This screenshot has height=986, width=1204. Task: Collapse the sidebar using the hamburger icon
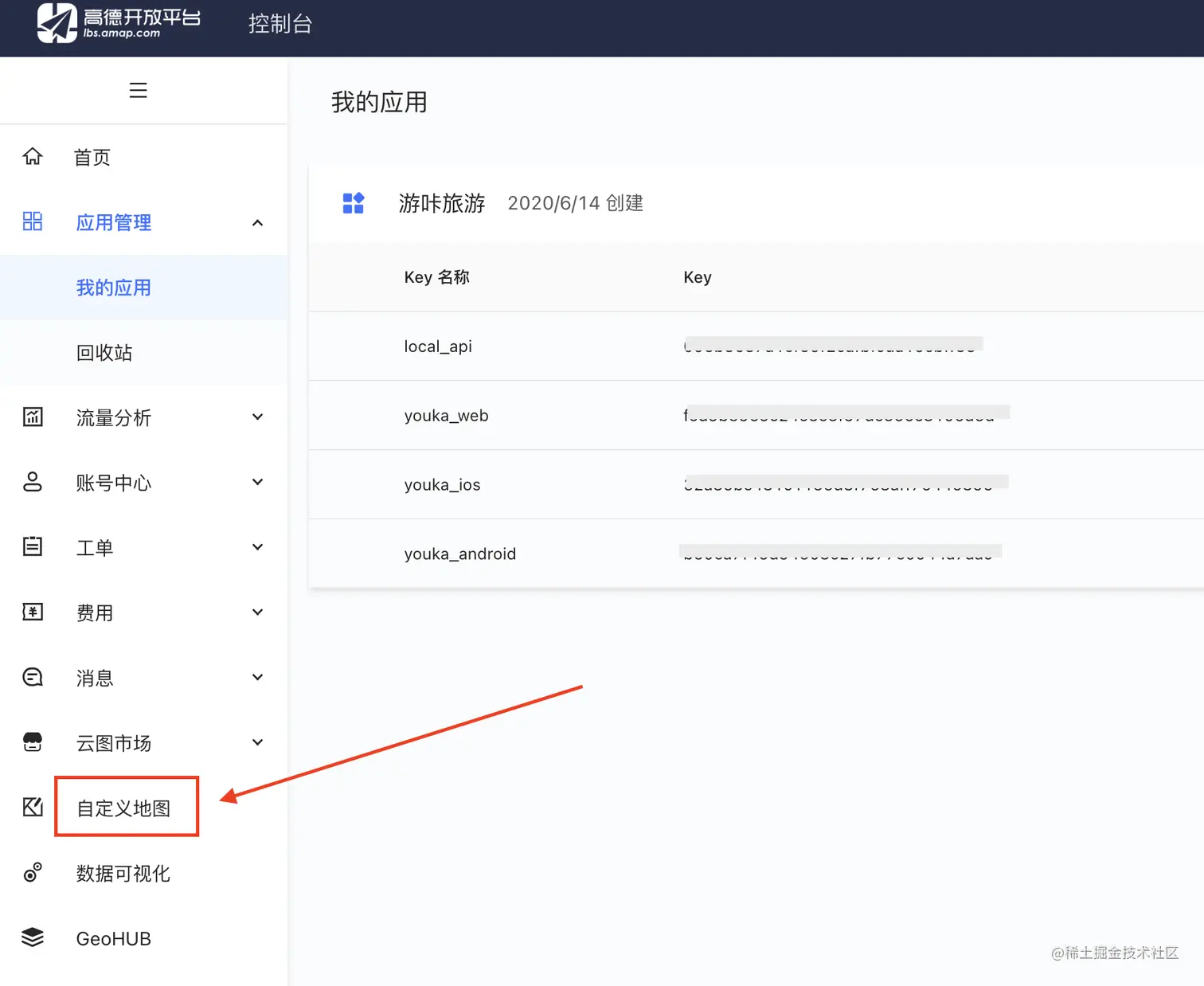pos(138,90)
